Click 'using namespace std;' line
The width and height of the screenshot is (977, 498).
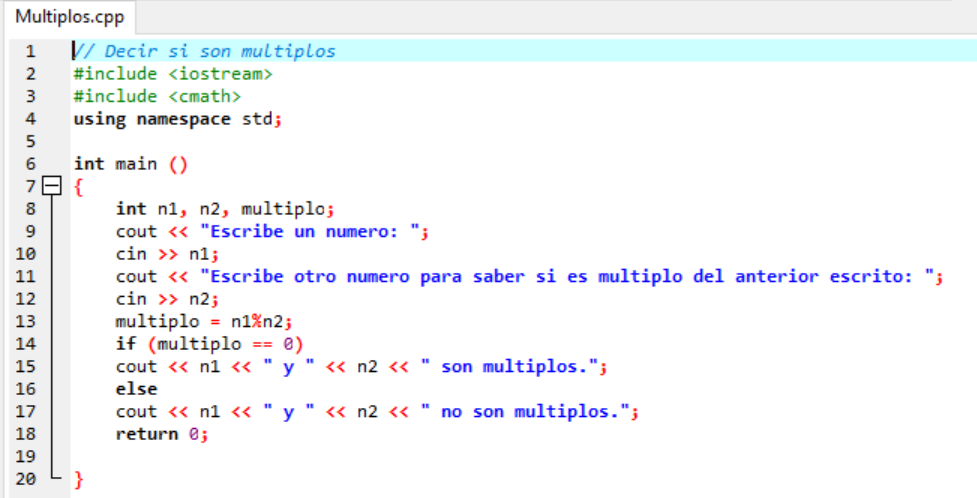pyautogui.click(x=178, y=119)
